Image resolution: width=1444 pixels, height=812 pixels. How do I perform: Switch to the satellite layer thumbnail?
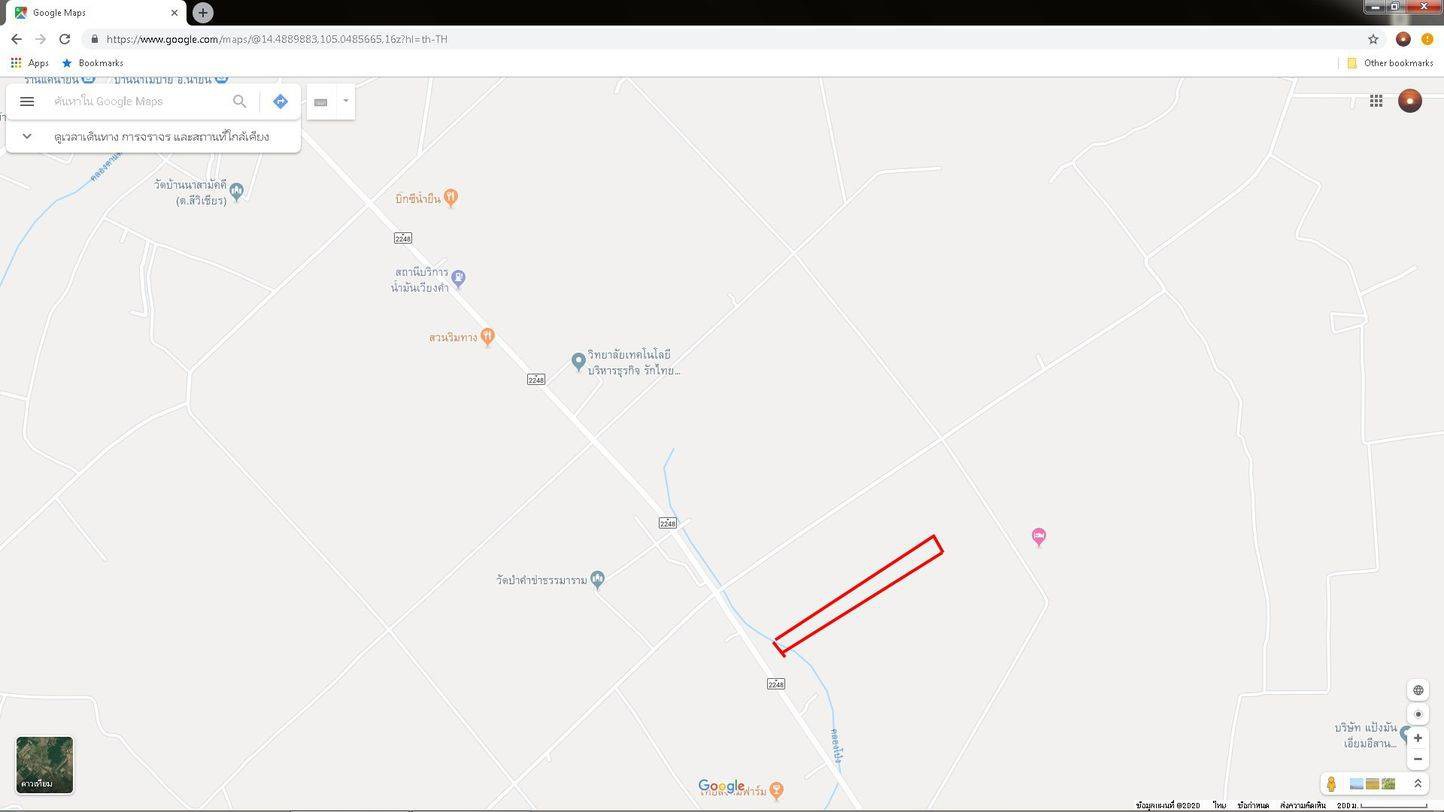(45, 764)
